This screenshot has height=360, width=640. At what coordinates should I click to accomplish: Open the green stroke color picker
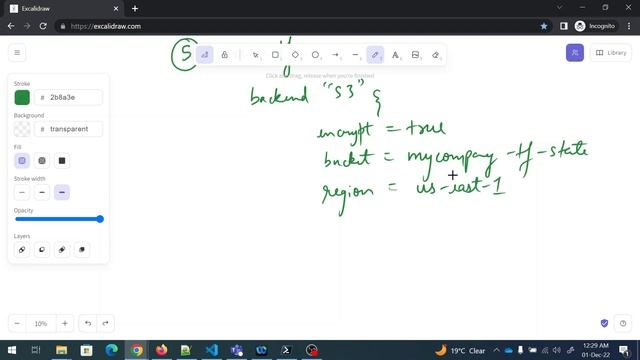(x=22, y=98)
